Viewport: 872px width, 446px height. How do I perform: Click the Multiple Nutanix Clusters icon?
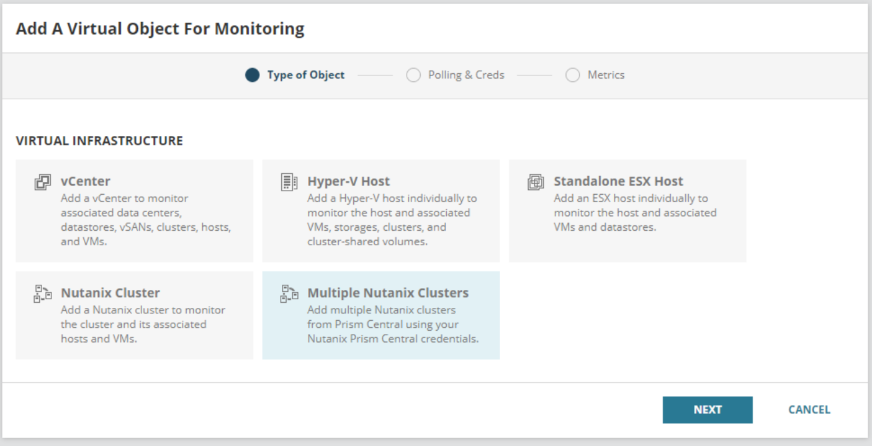[x=289, y=293]
